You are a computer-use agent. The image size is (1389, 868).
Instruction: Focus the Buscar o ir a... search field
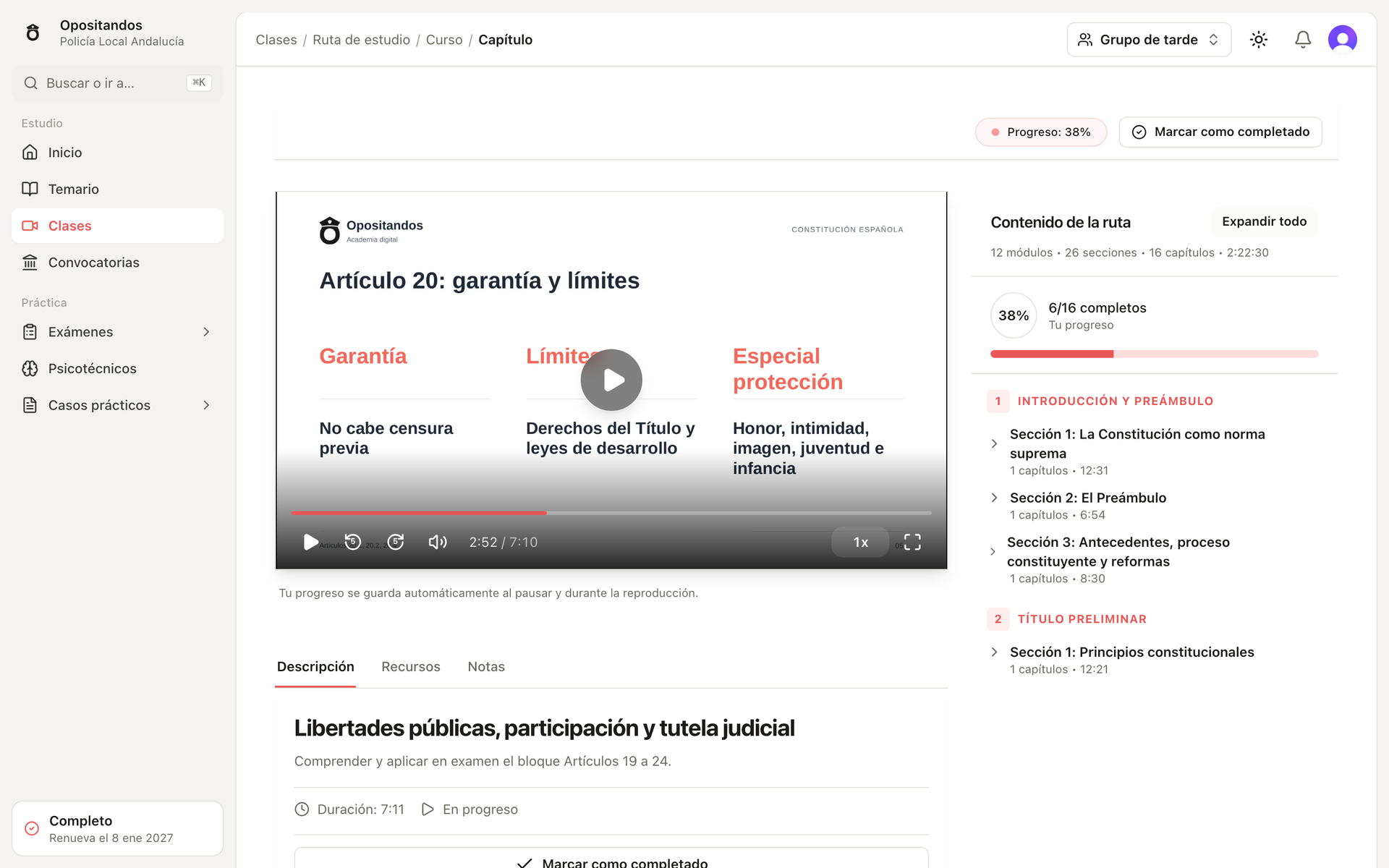click(117, 83)
